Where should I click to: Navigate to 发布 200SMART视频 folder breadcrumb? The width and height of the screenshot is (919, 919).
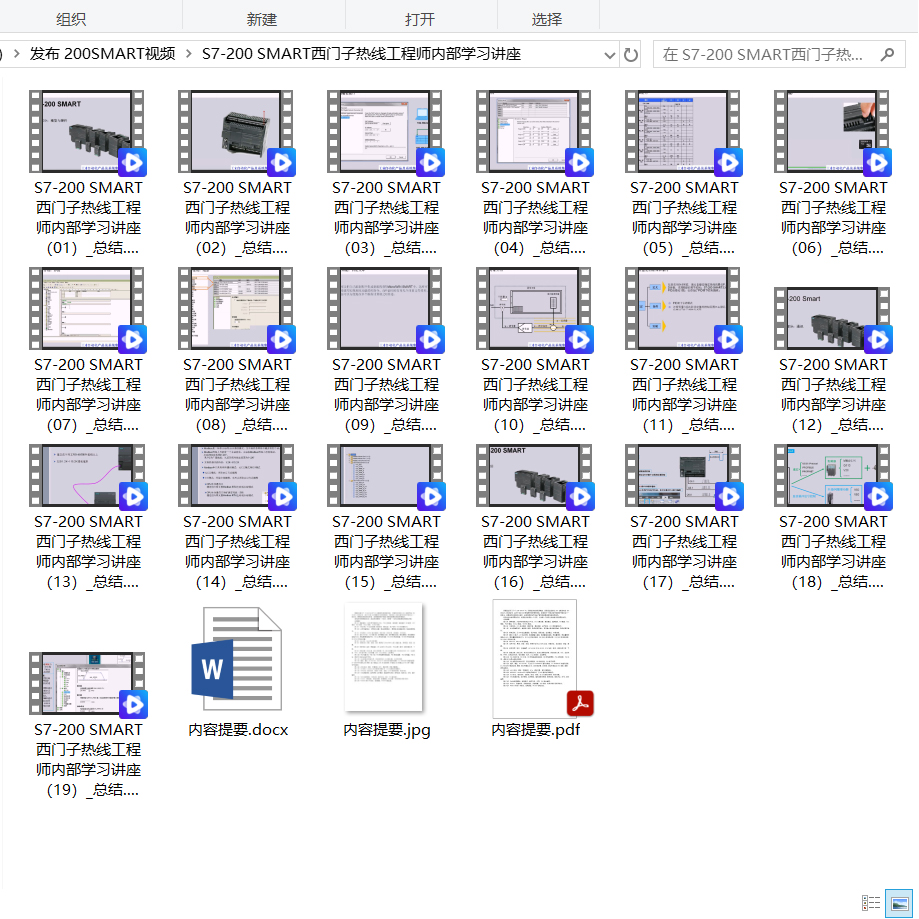click(x=103, y=54)
